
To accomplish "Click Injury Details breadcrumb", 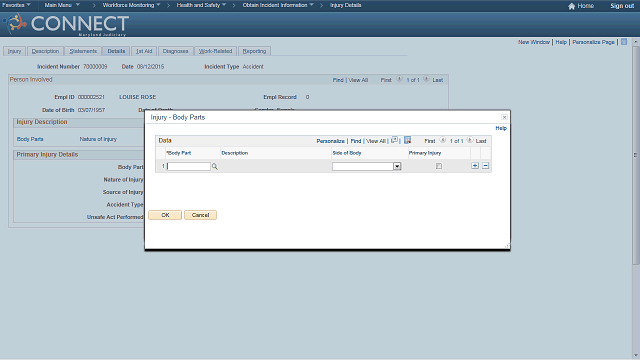I will [345, 5].
